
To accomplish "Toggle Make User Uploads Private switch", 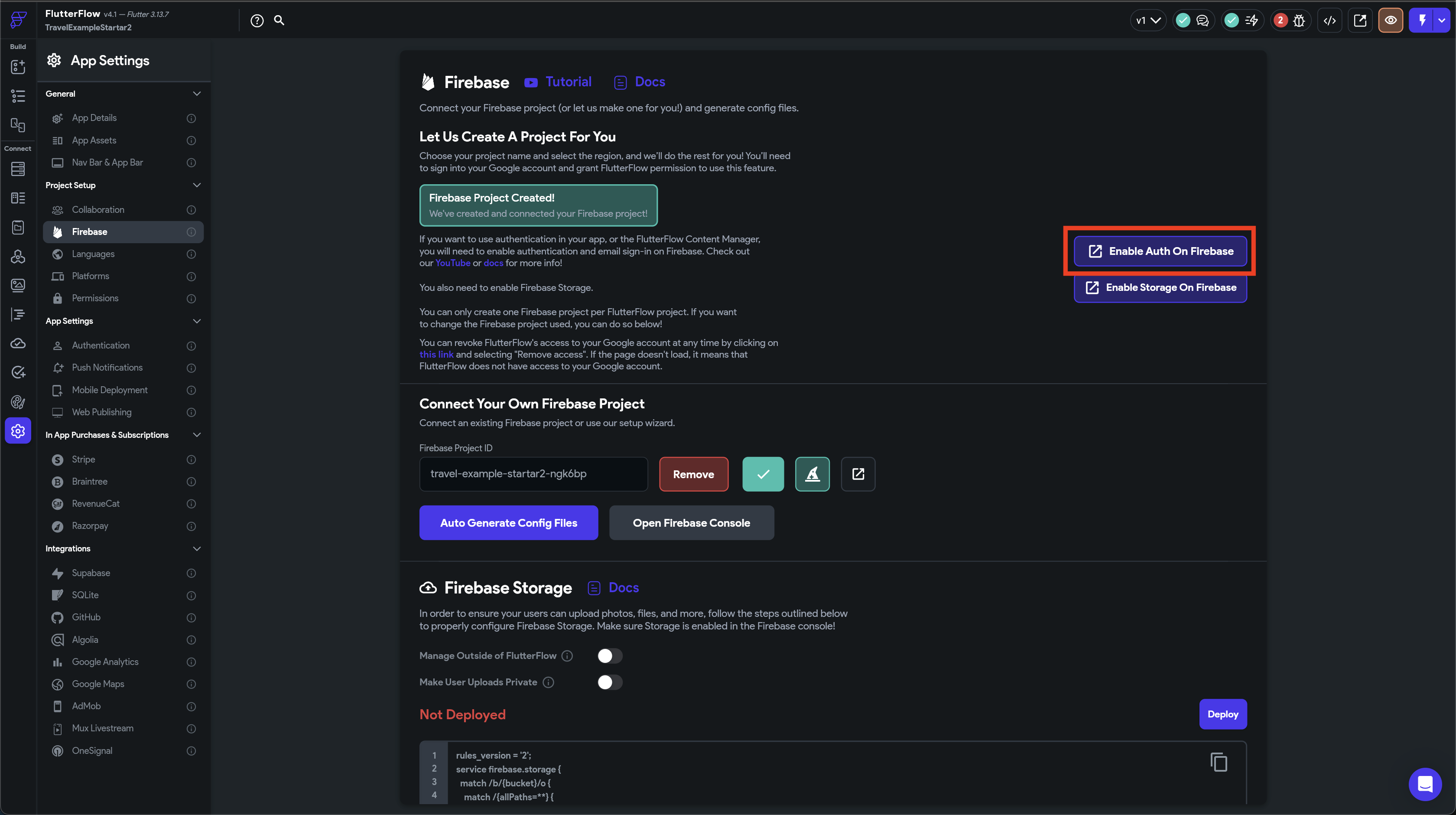I will click(609, 682).
